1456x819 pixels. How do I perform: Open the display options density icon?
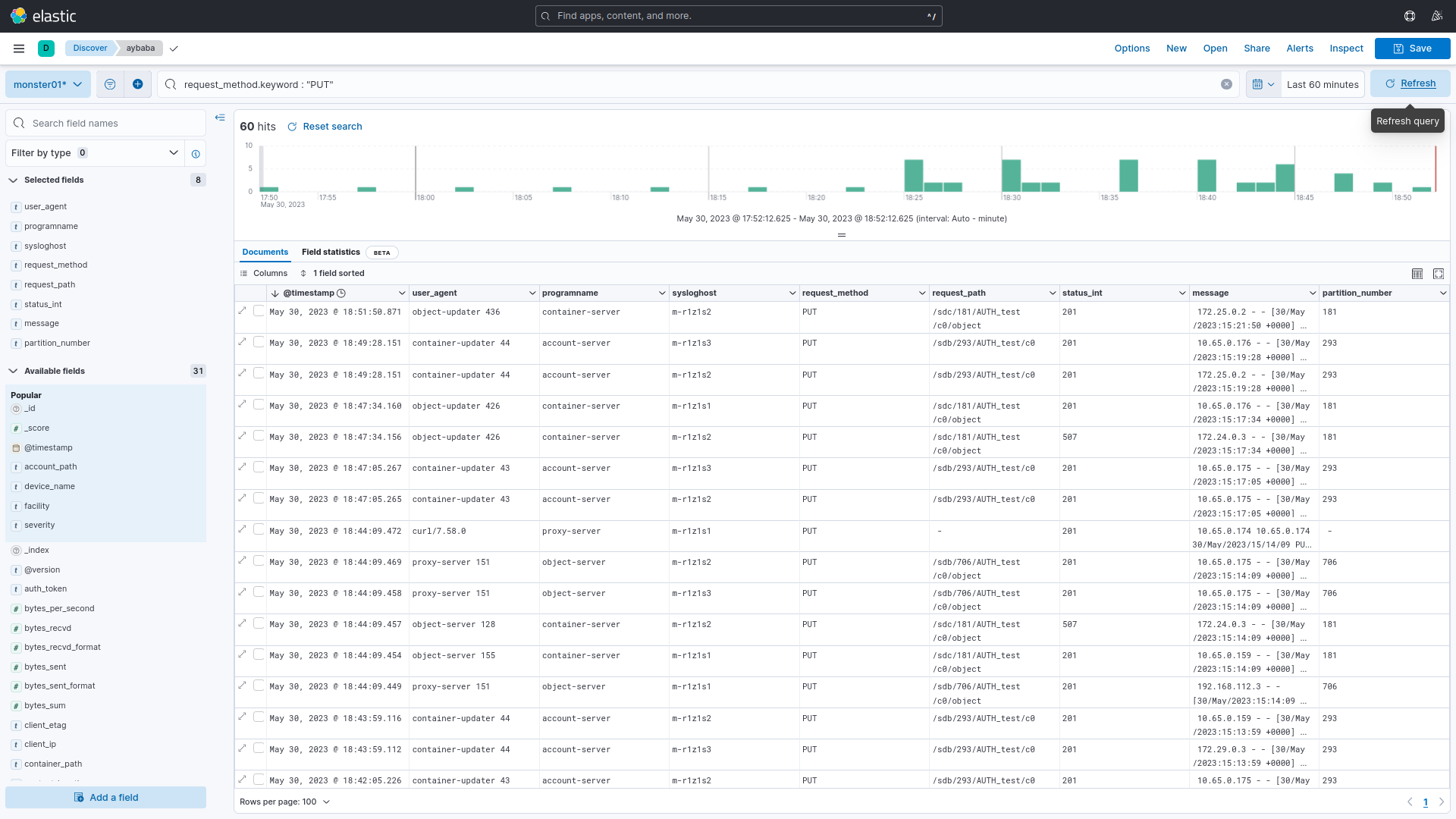tap(1417, 274)
